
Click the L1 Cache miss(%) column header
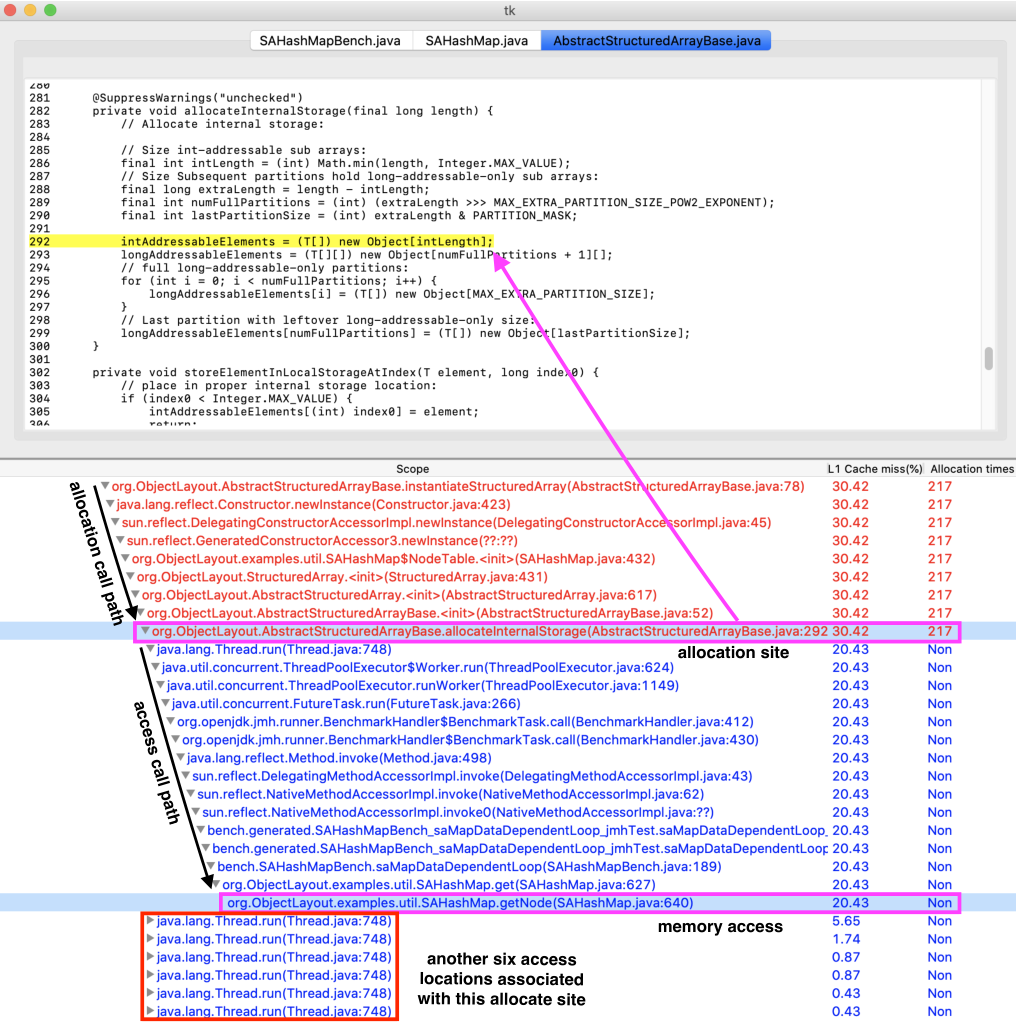875,469
